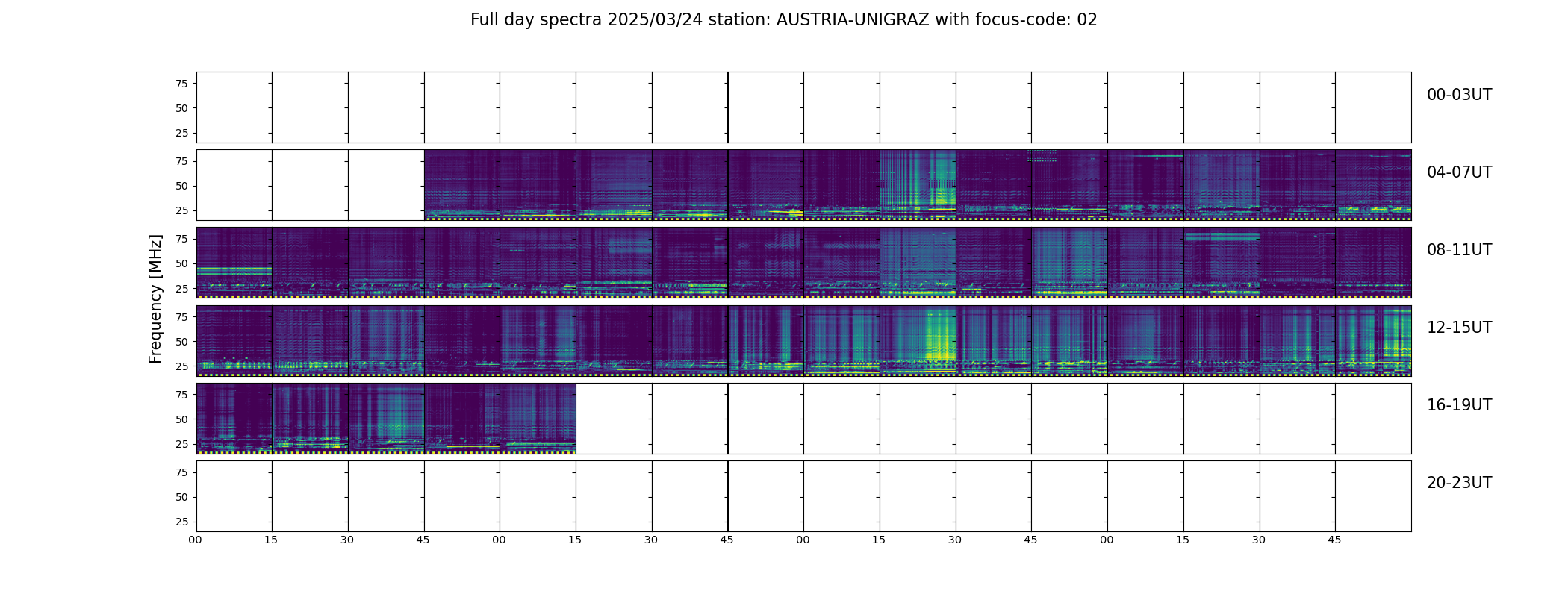The image size is (1568, 597).
Task: Click the leftmost "00" x-axis tick label
Action: point(195,540)
